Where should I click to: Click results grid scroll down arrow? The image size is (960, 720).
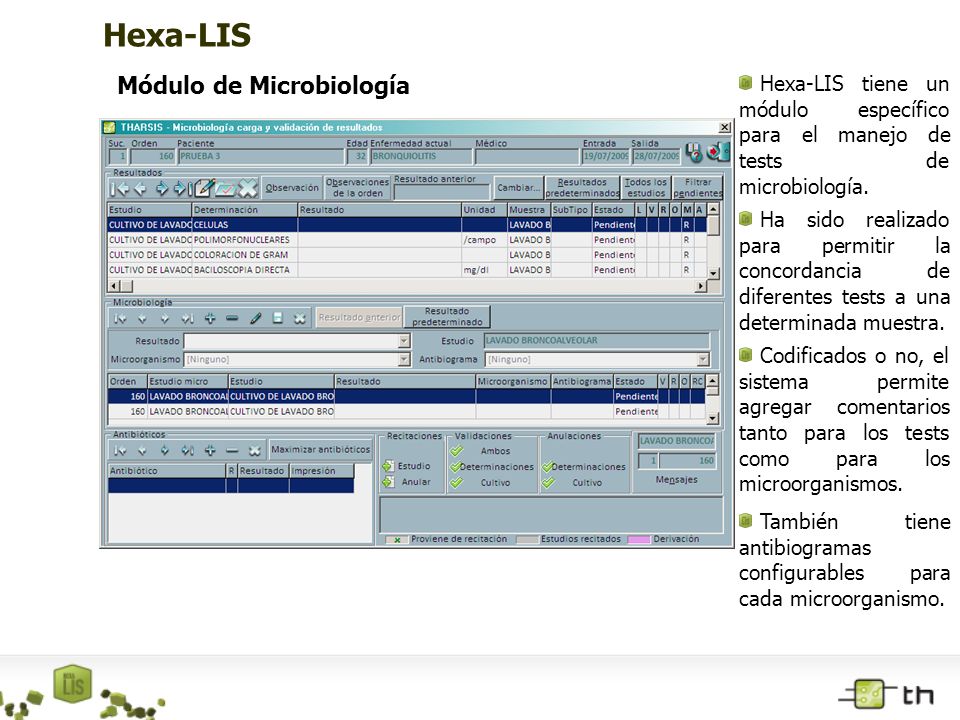713,273
